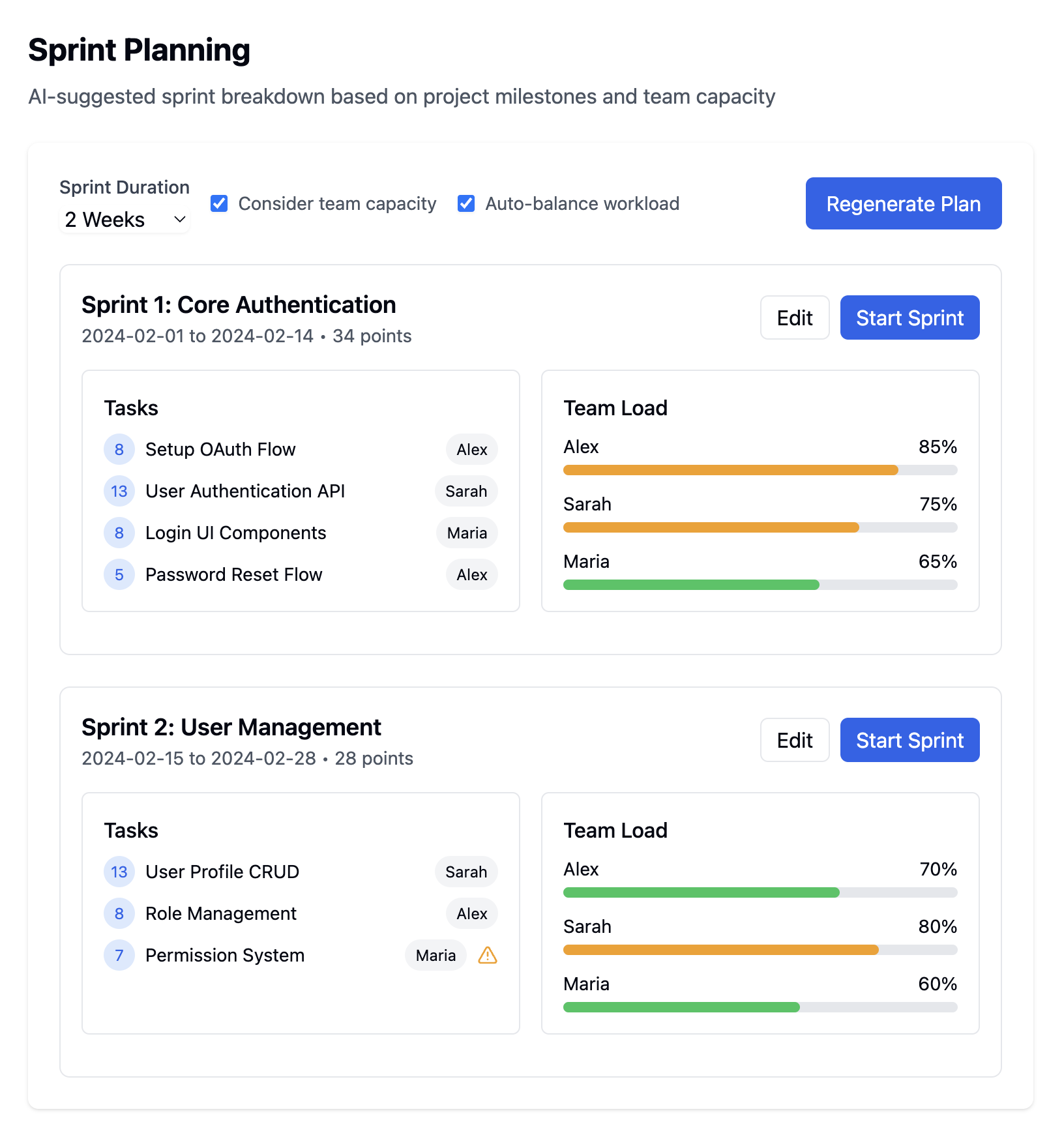The image size is (1064, 1133).
Task: Click the 13-point badge for User Profile CRUD
Action: pos(119,872)
